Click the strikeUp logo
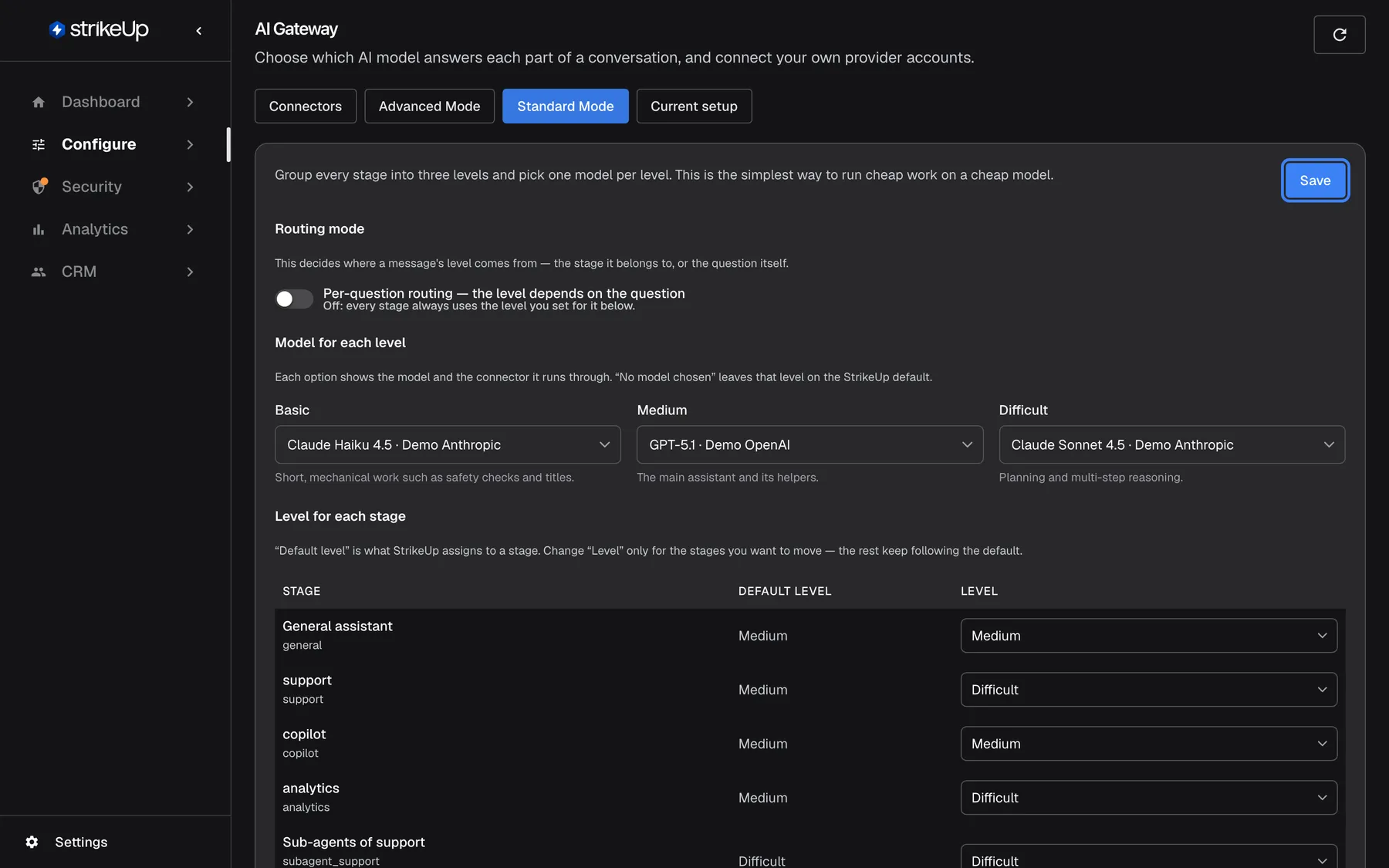The width and height of the screenshot is (1389, 868). pyautogui.click(x=99, y=29)
